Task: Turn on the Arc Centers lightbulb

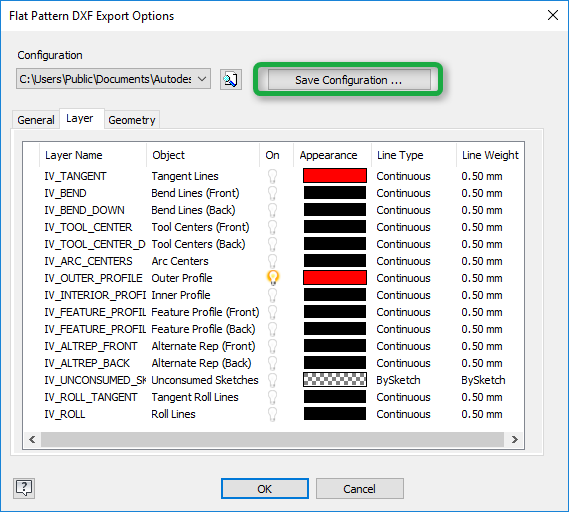Action: [273, 261]
